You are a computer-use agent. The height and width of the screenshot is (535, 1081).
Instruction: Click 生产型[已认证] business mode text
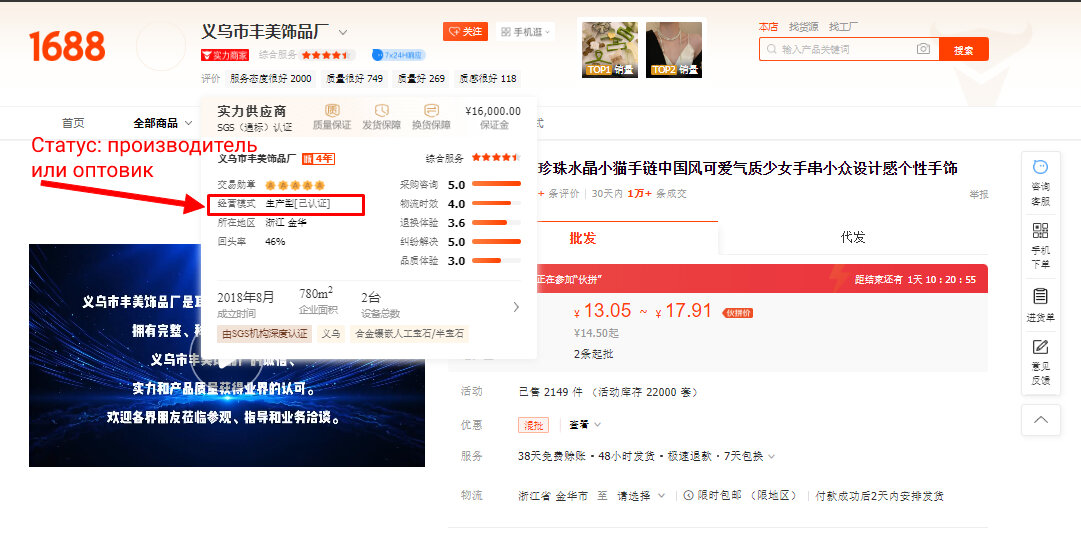coord(298,204)
